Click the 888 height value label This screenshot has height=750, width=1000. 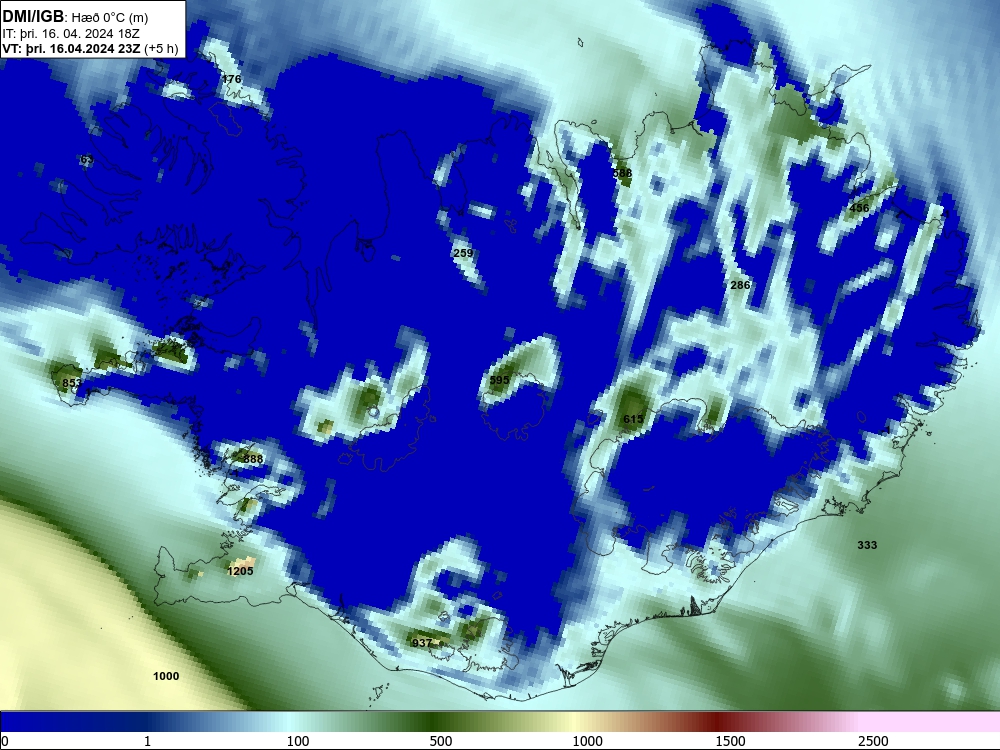(x=253, y=459)
